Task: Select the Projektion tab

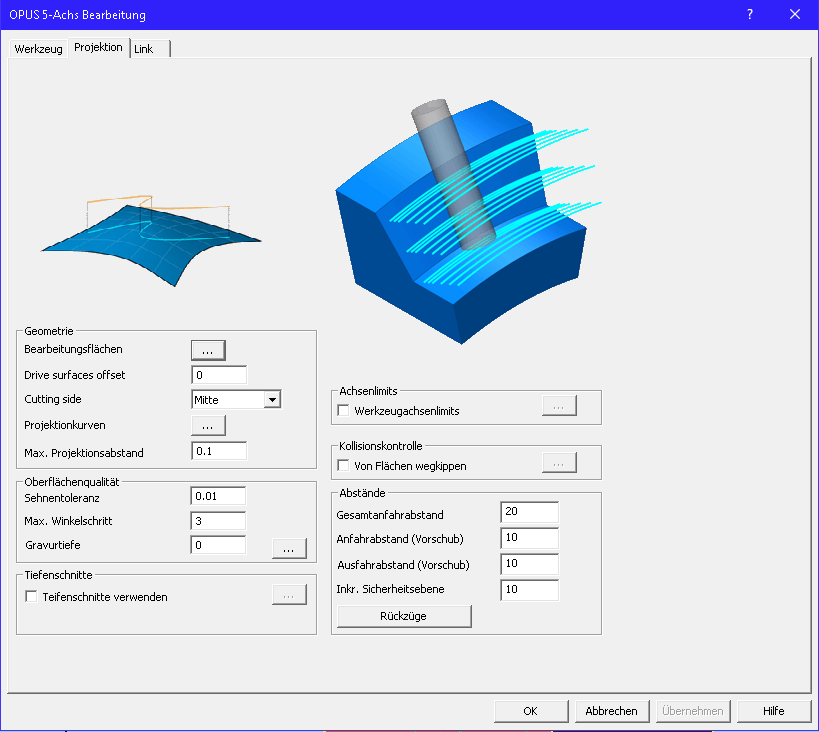Action: pos(98,48)
